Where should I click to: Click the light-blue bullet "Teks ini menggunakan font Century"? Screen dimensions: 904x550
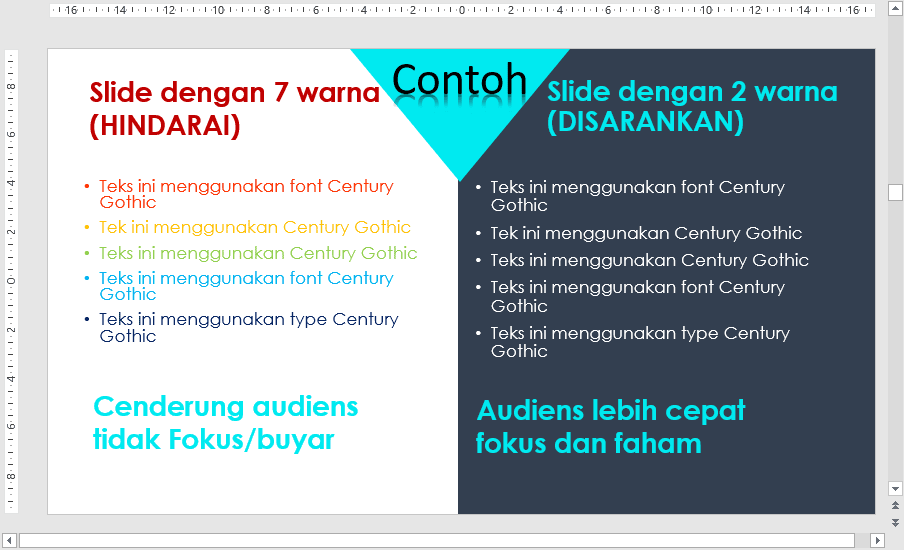coord(246,286)
